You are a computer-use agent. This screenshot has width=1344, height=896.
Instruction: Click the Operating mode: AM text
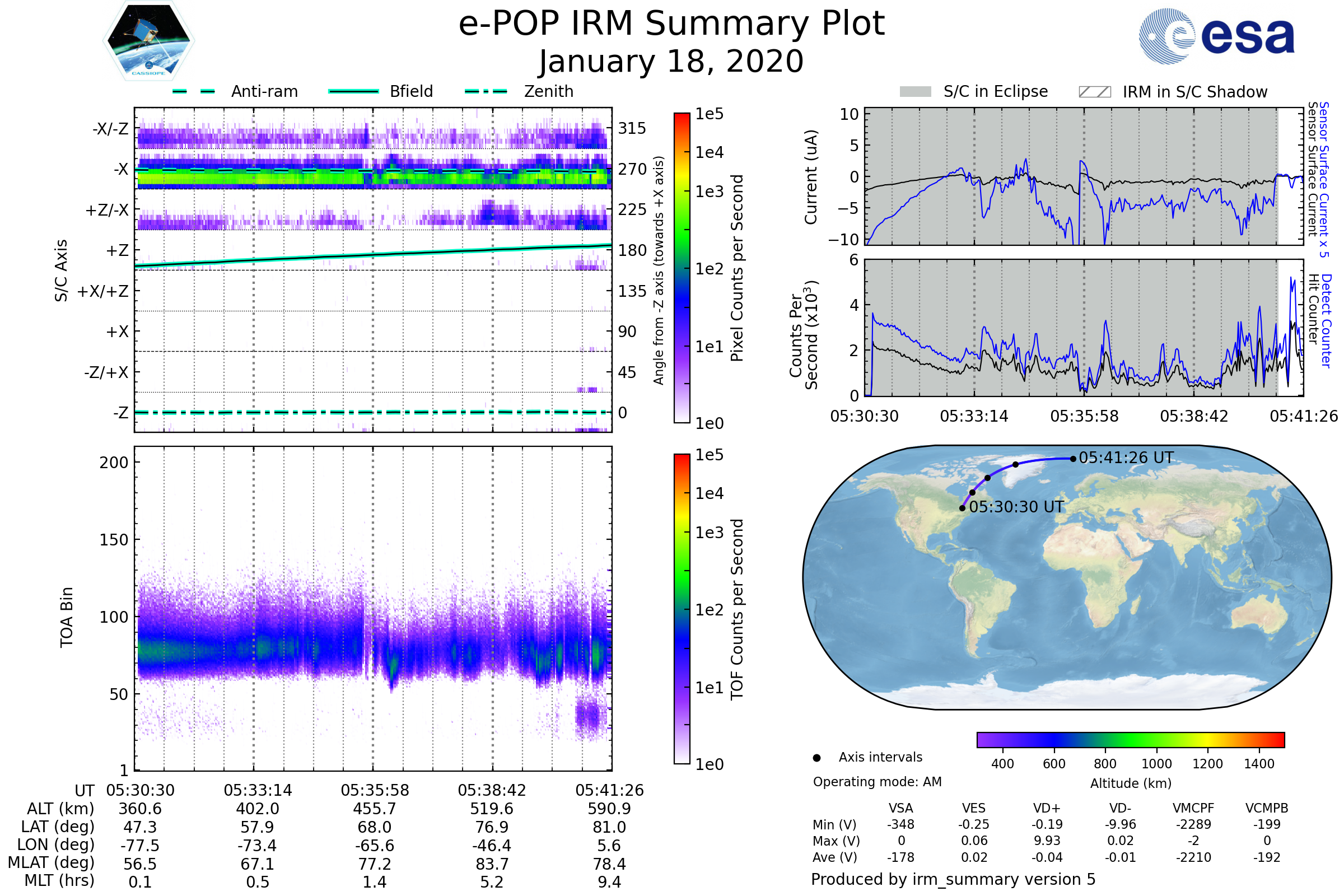[x=877, y=782]
